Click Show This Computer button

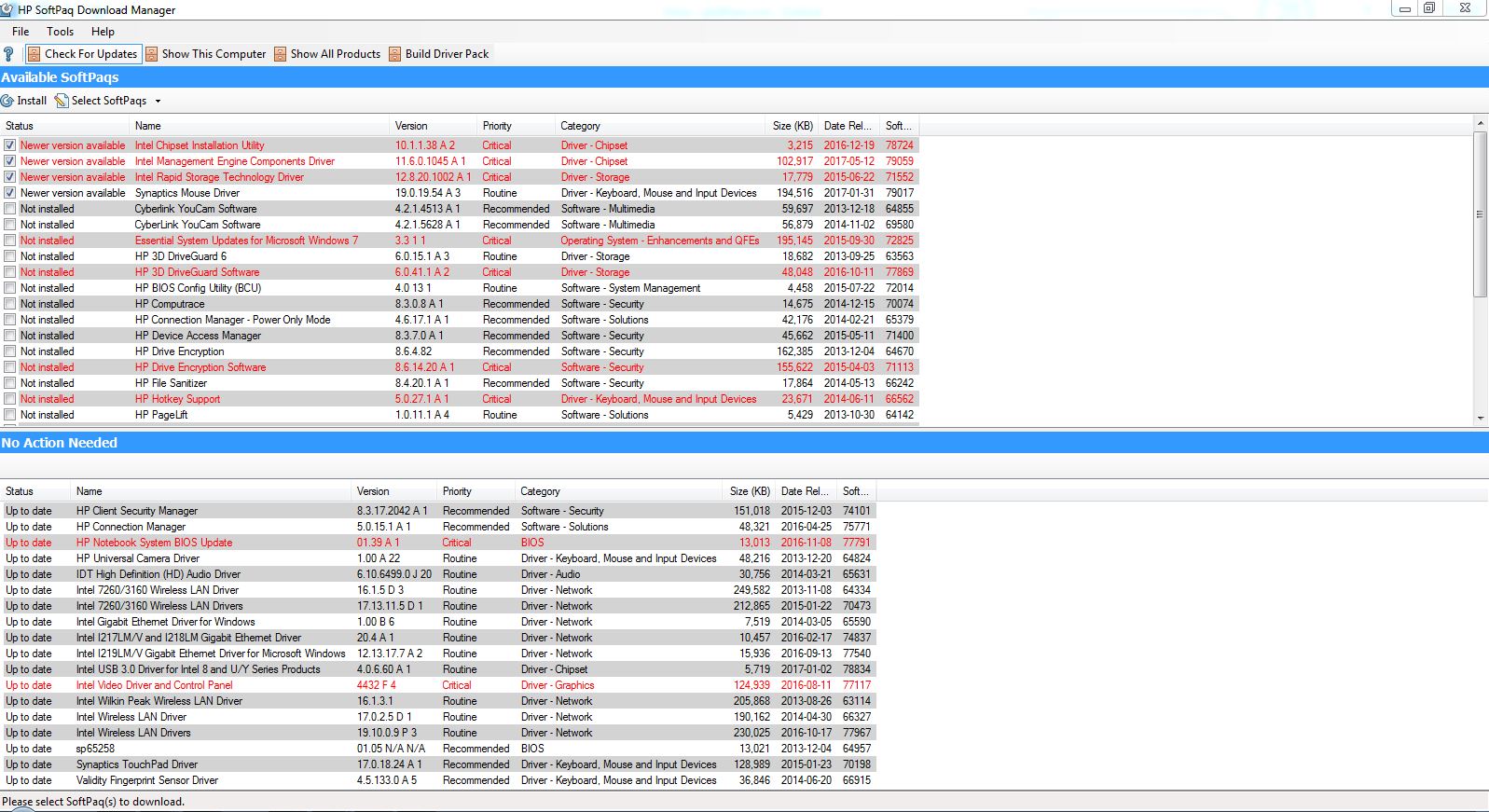click(205, 54)
